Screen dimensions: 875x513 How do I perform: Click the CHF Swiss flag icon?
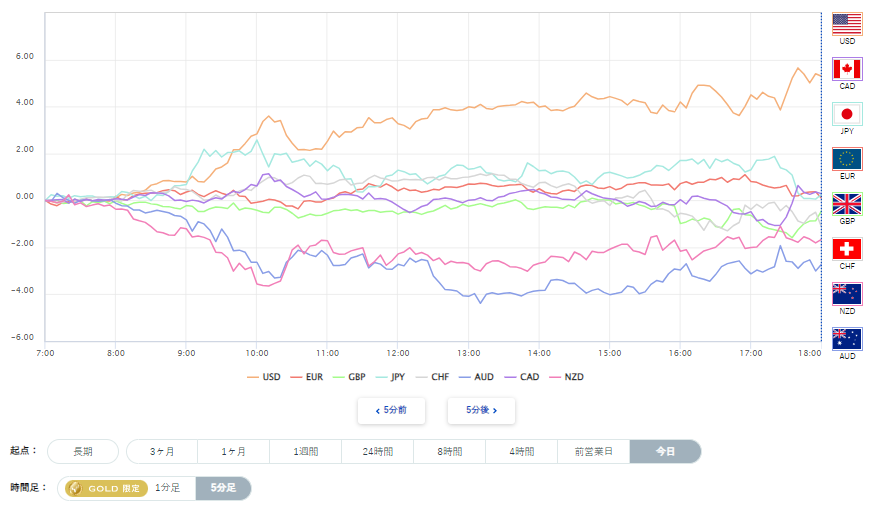point(847,249)
